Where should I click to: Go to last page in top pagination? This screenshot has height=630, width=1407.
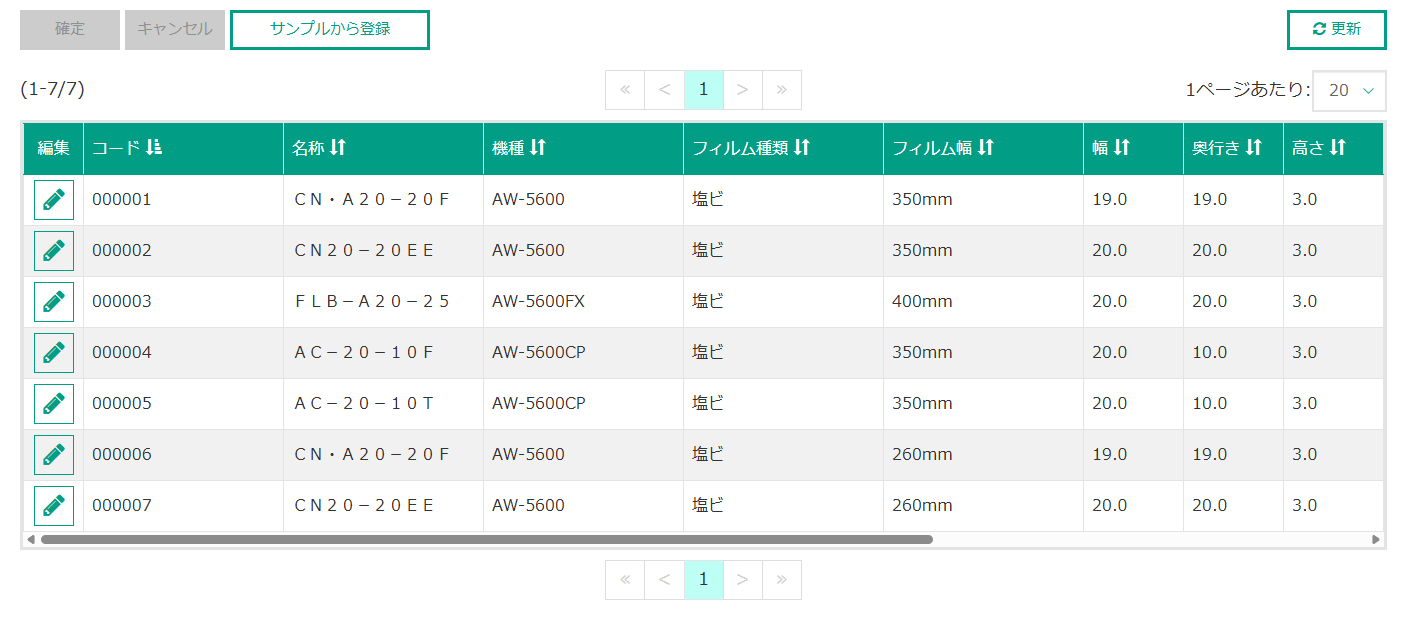pyautogui.click(x=781, y=90)
